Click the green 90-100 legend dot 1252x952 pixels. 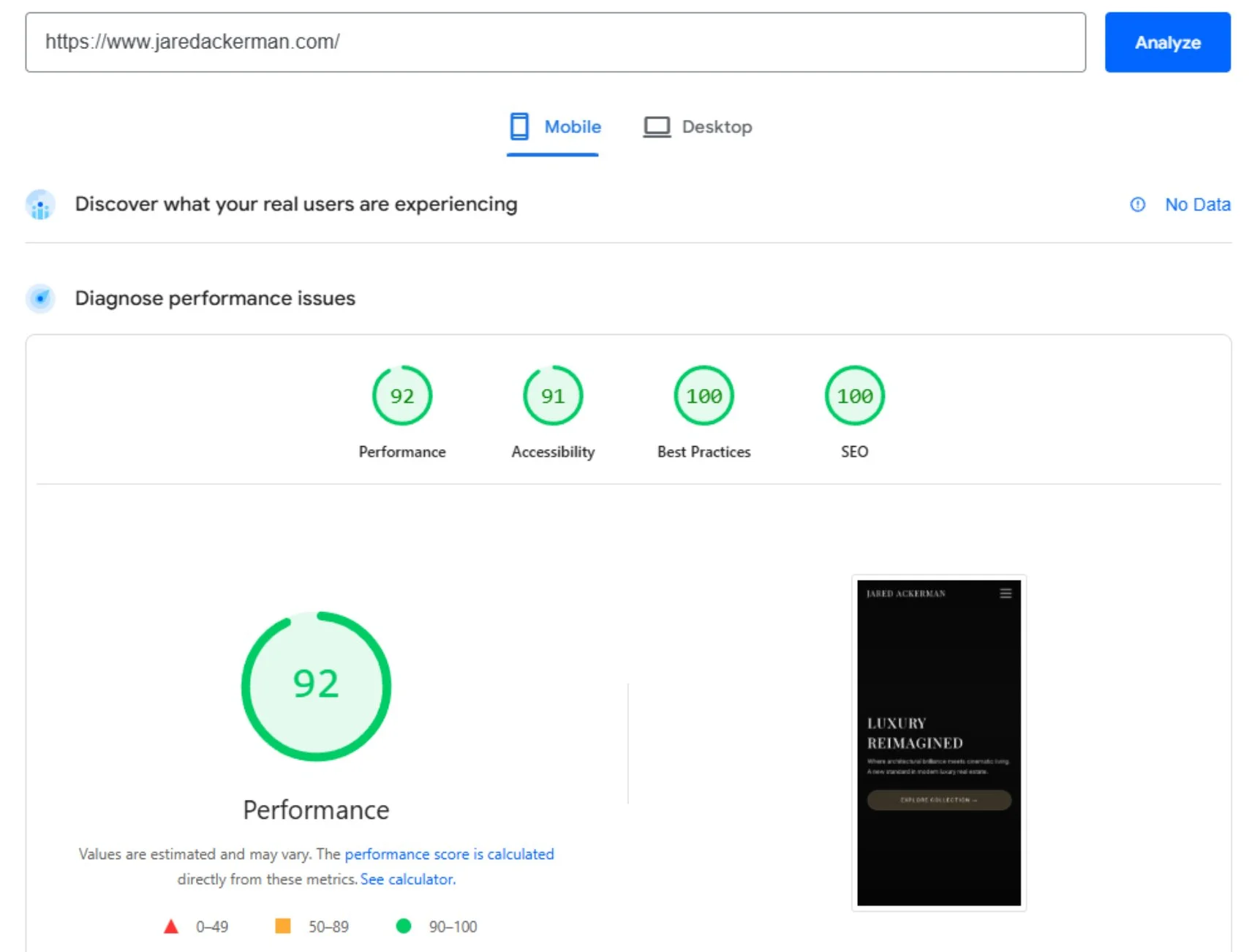point(404,926)
